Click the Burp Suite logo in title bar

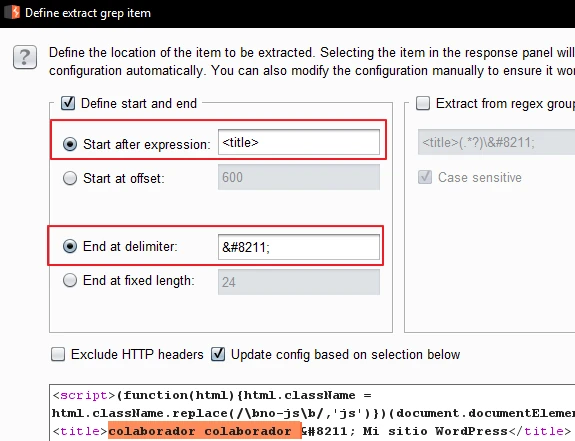point(12,12)
